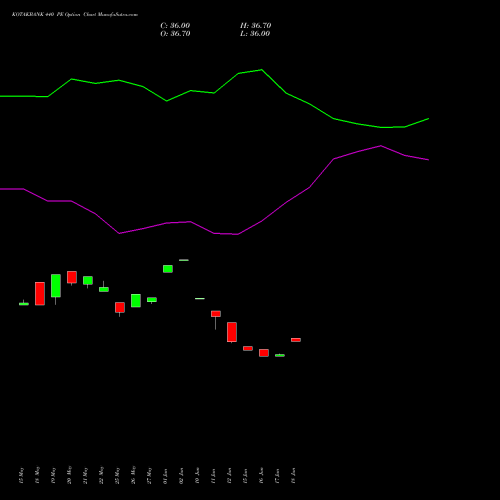This screenshot has width=500, height=500.
Task: Click the last red candlestick above 18 Jun
Action: tap(296, 340)
